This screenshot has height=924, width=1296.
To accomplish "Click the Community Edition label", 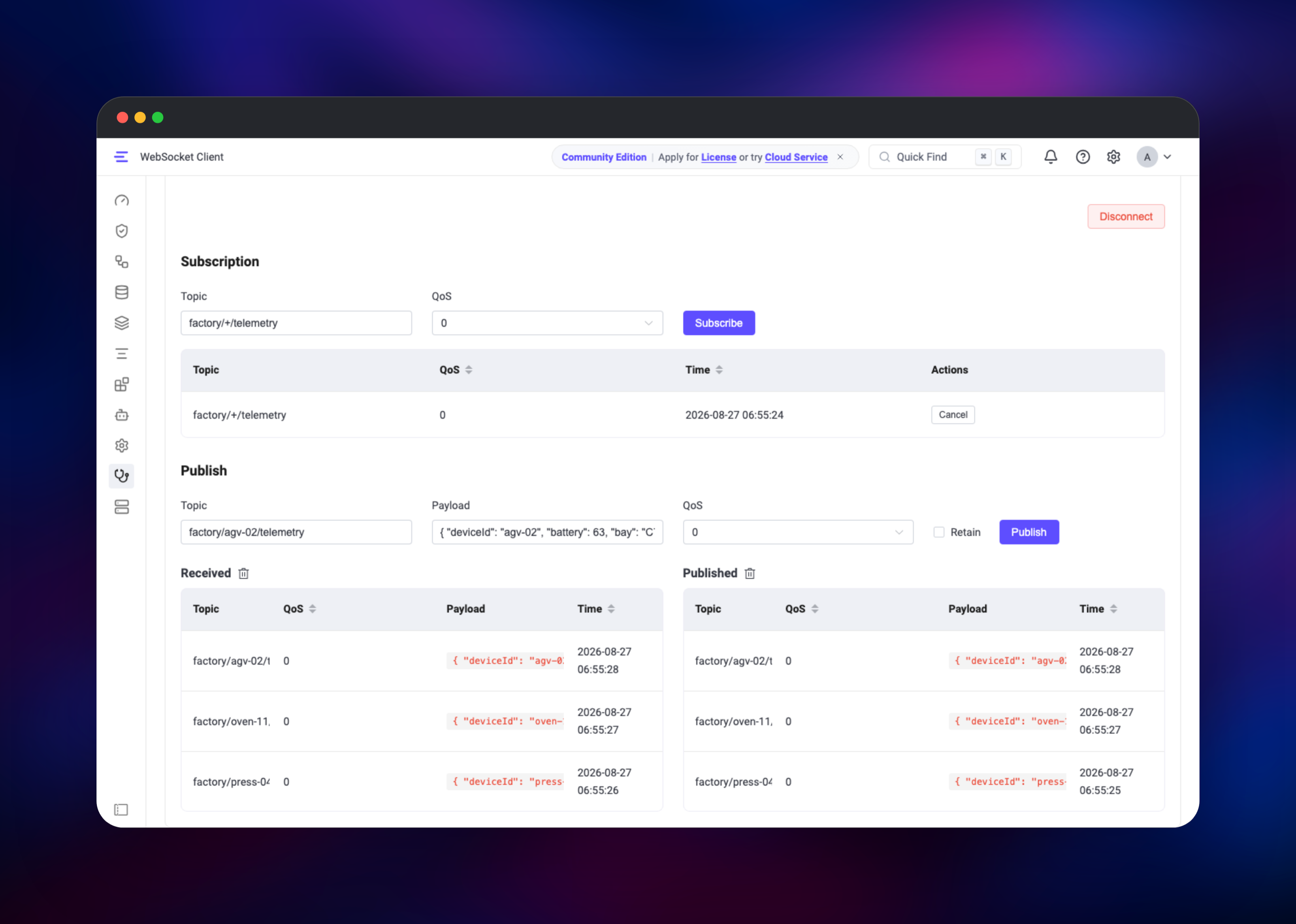I will click(604, 157).
